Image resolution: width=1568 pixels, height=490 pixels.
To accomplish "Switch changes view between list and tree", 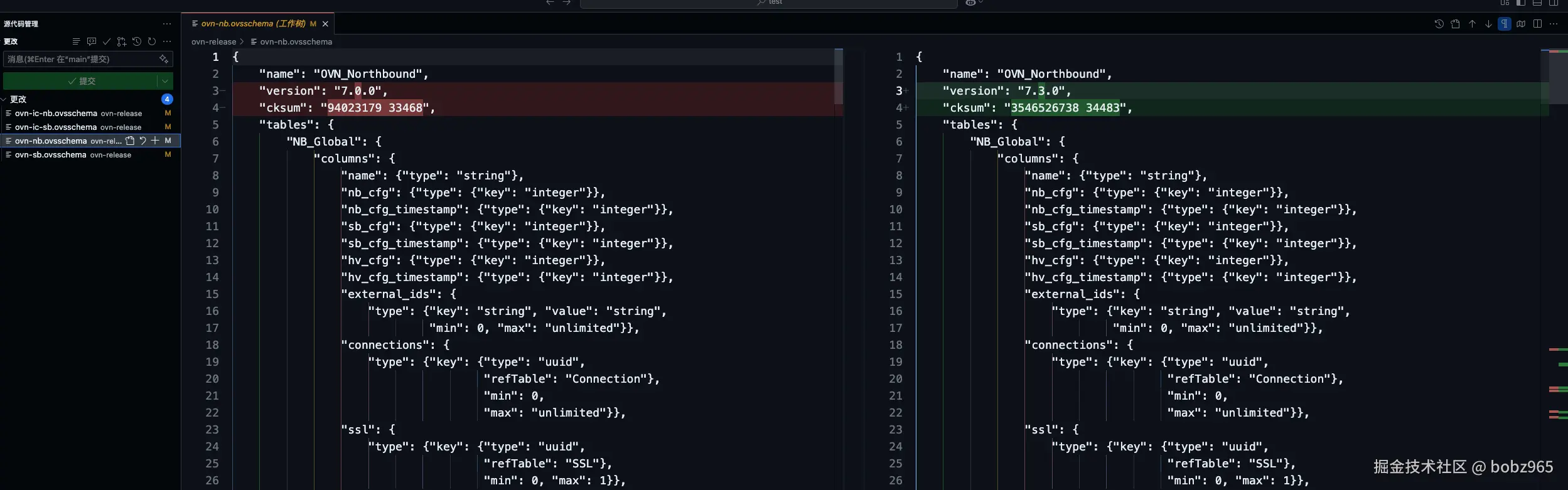I will click(76, 41).
